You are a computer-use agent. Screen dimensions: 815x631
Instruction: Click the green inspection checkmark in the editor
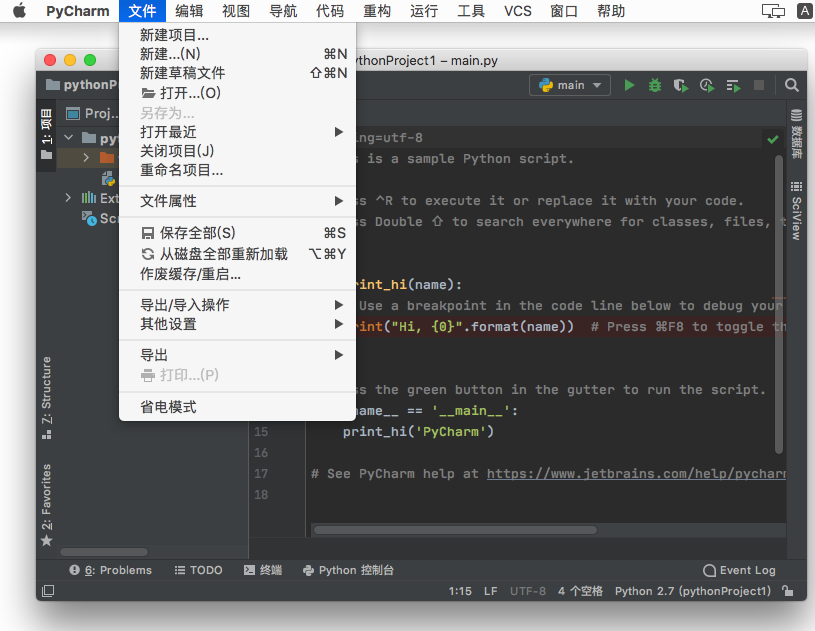(773, 139)
